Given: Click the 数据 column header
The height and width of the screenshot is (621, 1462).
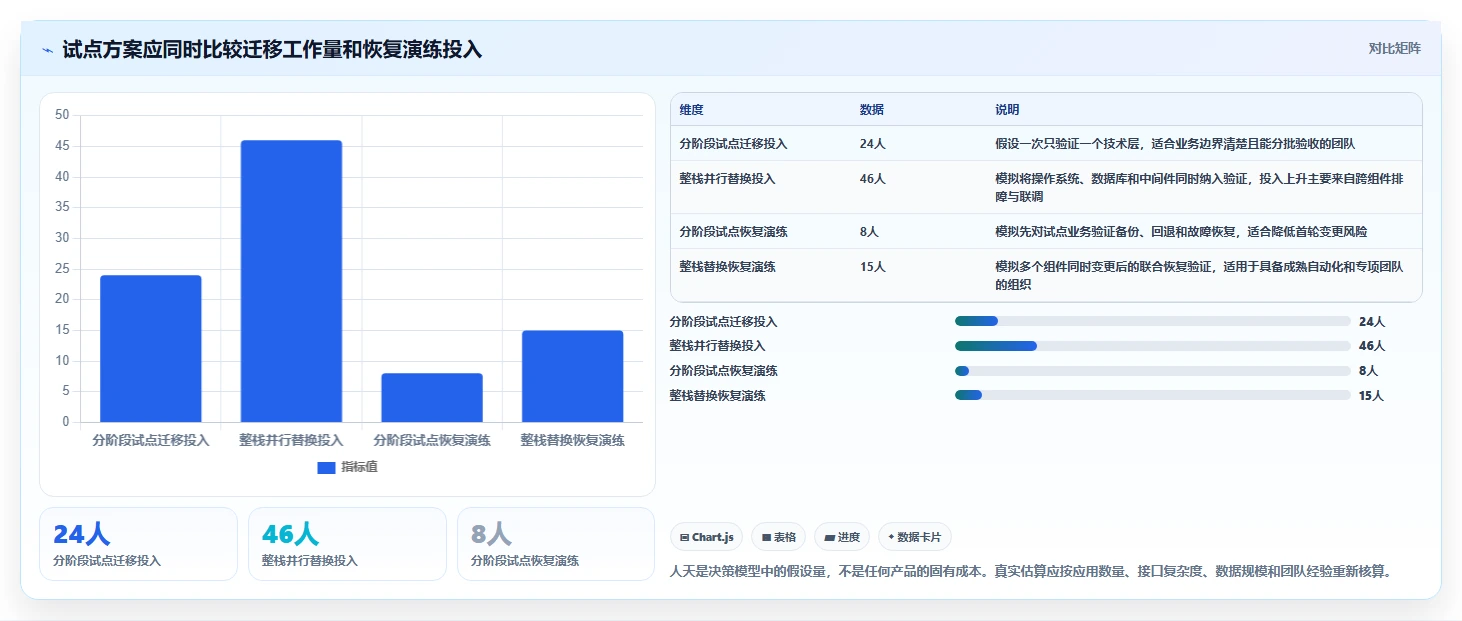Looking at the screenshot, I should pyautogui.click(x=871, y=110).
